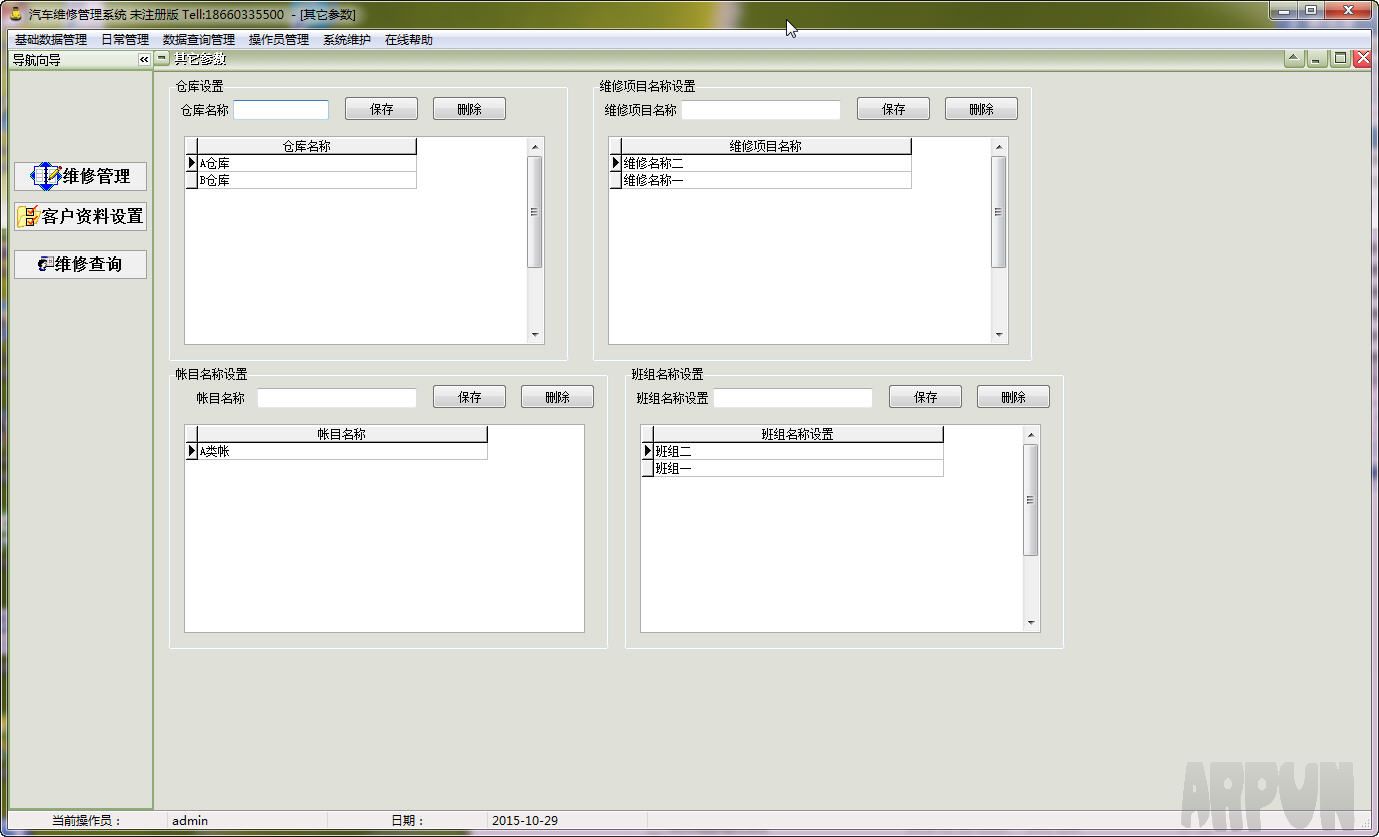This screenshot has height=837, width=1379.
Task: Click the 仓库名称 input field
Action: pos(281,110)
